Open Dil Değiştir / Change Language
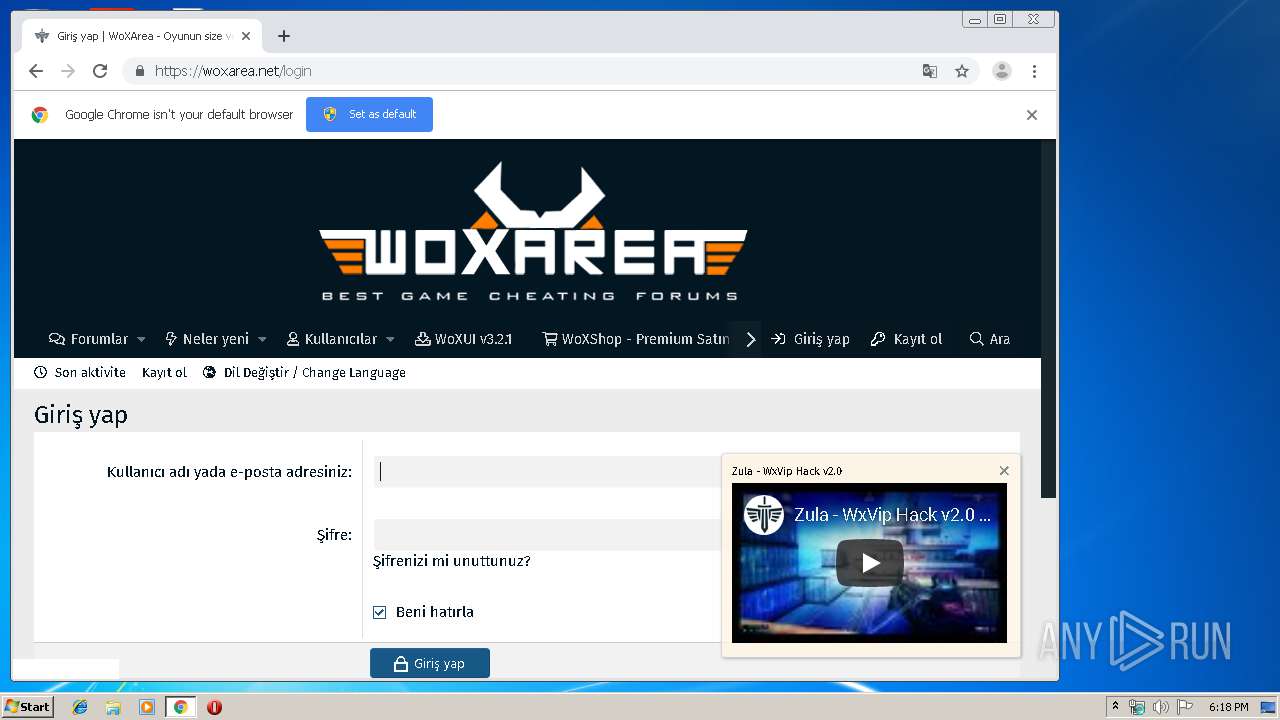 tap(304, 372)
